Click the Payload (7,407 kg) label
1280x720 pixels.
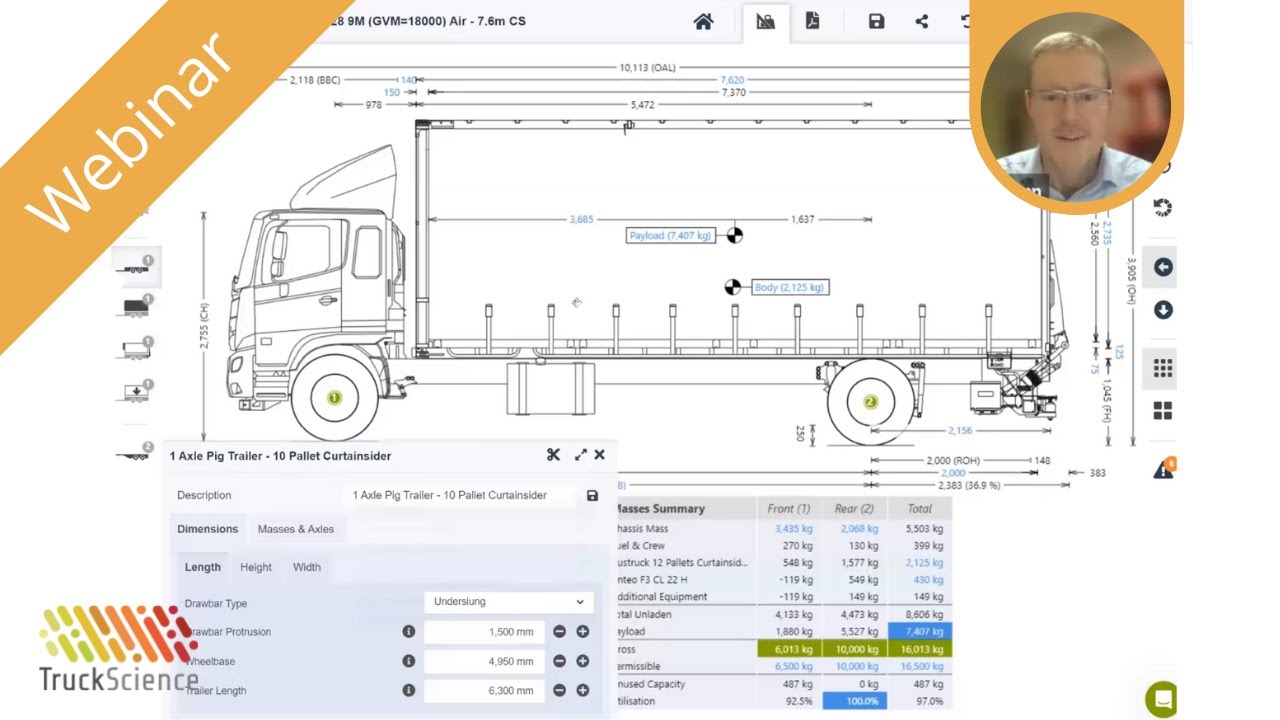[x=670, y=236]
